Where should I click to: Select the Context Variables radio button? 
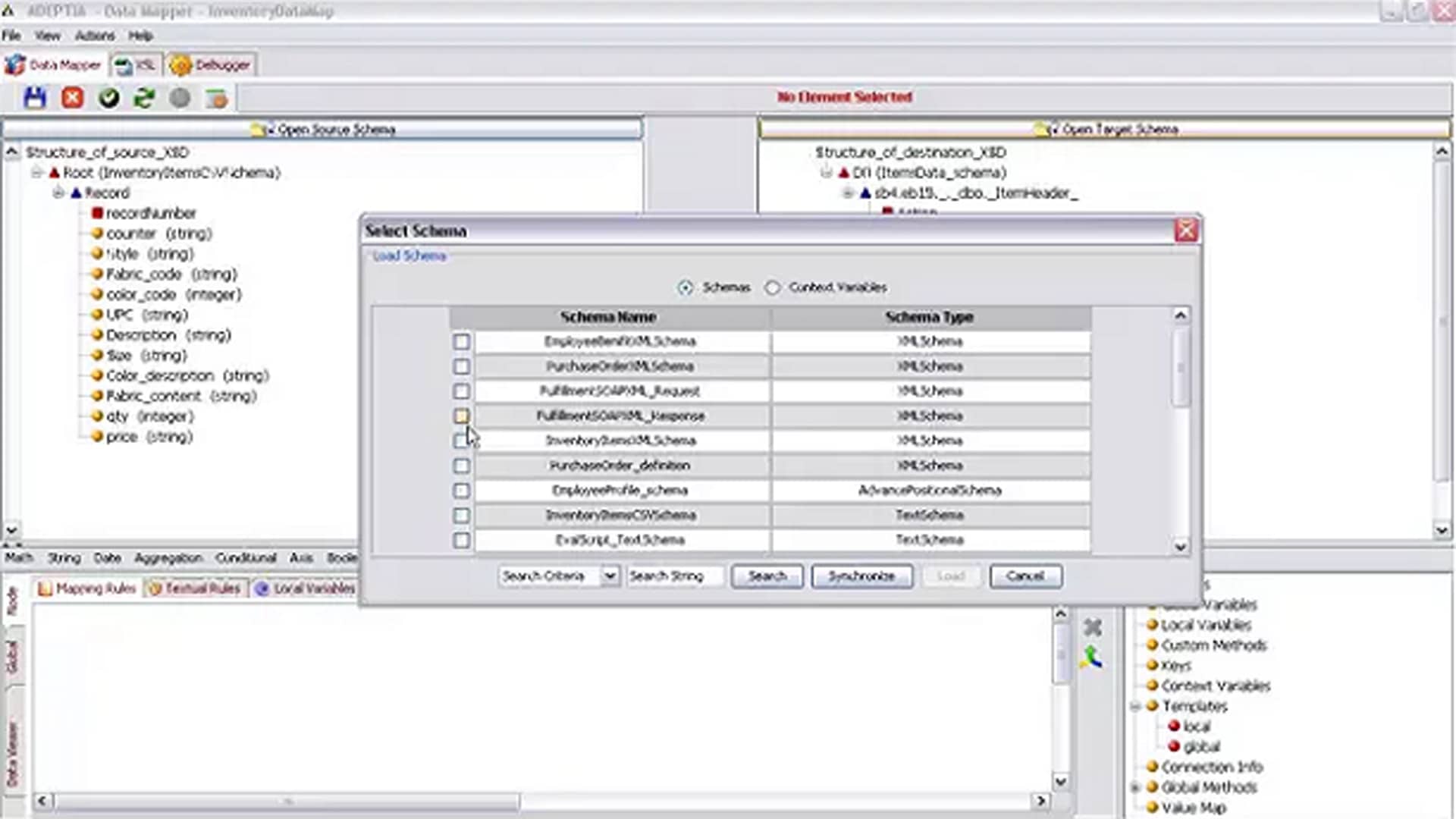coord(772,288)
